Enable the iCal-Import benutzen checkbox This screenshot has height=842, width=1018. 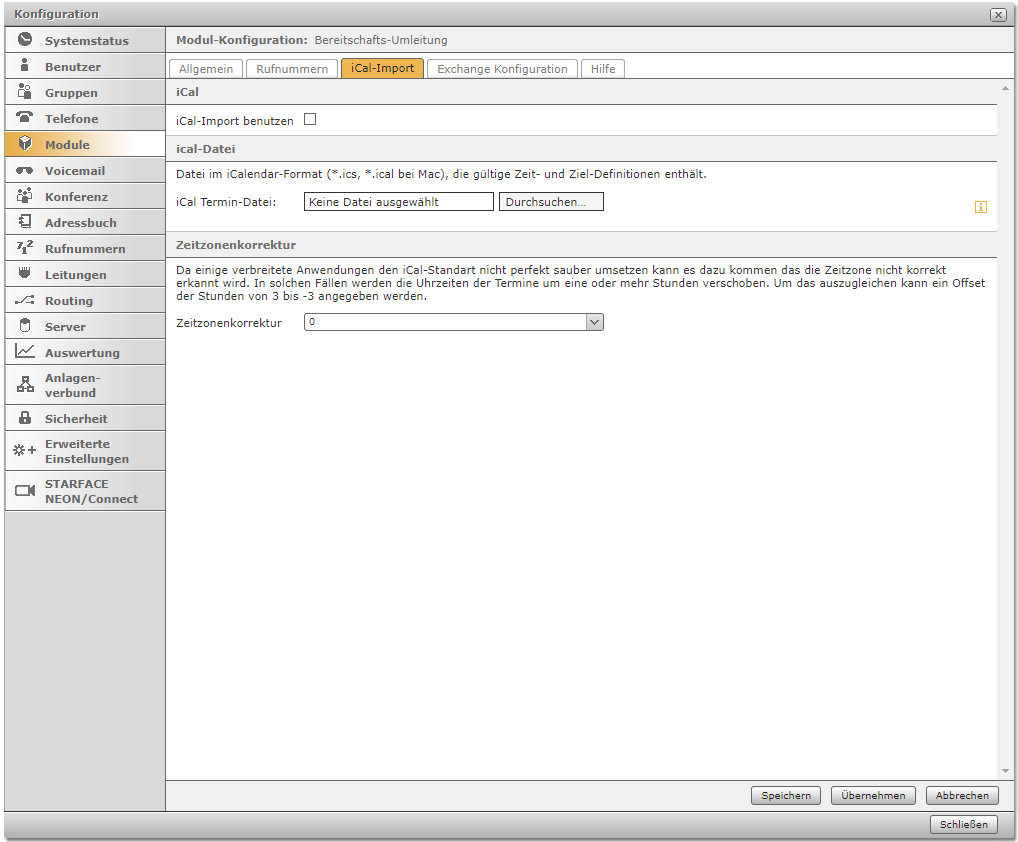pos(310,120)
